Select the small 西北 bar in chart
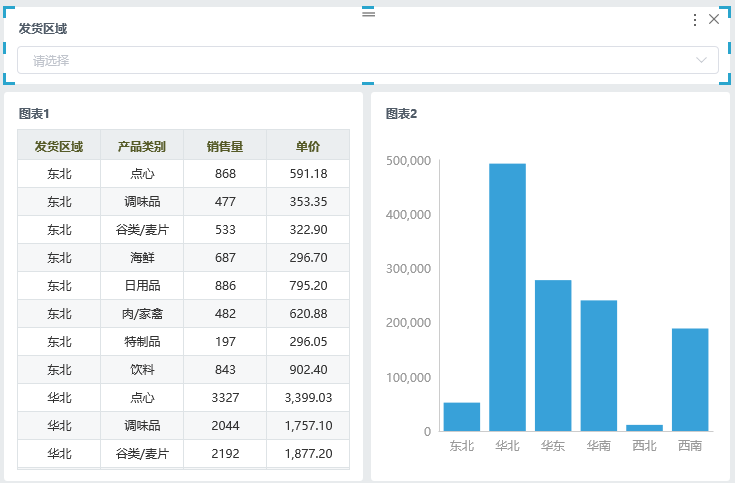Viewport: 735px width, 483px height. click(x=645, y=428)
